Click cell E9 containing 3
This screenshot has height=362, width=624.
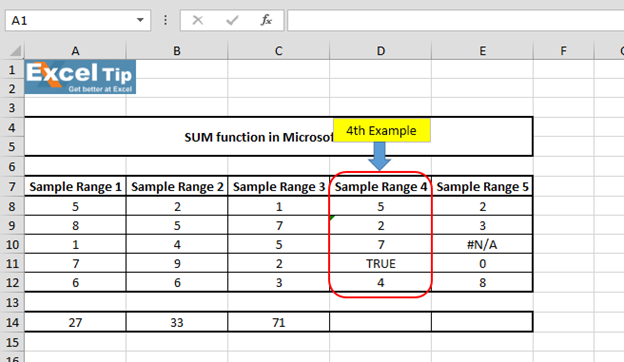[482, 225]
